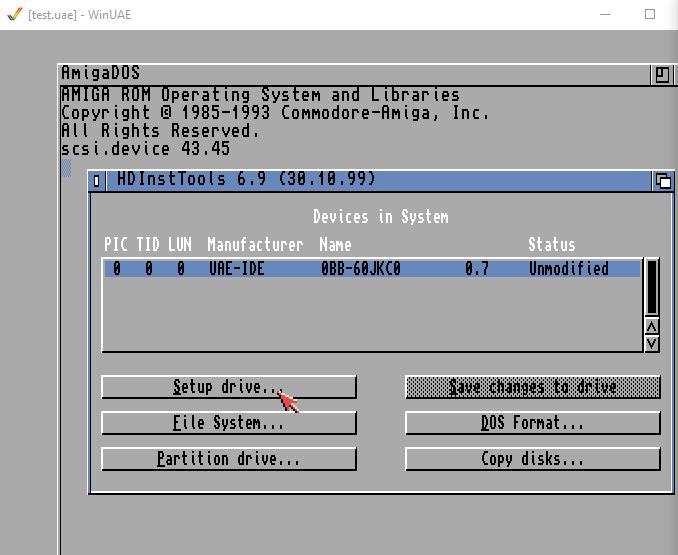
Task: Click the Devices in System heading
Action: 381,217
